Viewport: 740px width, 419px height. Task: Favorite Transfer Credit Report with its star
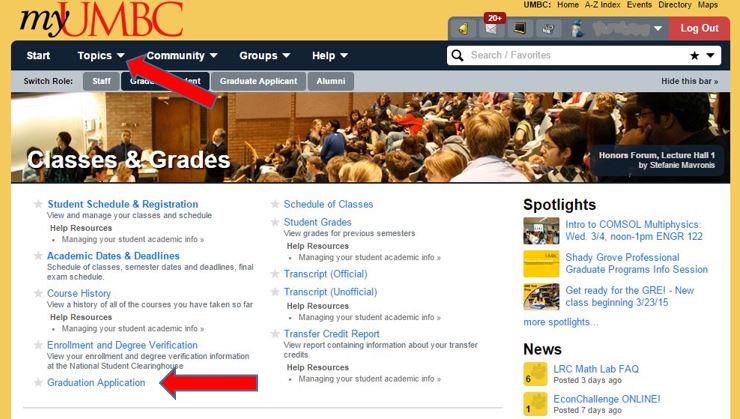tap(275, 334)
